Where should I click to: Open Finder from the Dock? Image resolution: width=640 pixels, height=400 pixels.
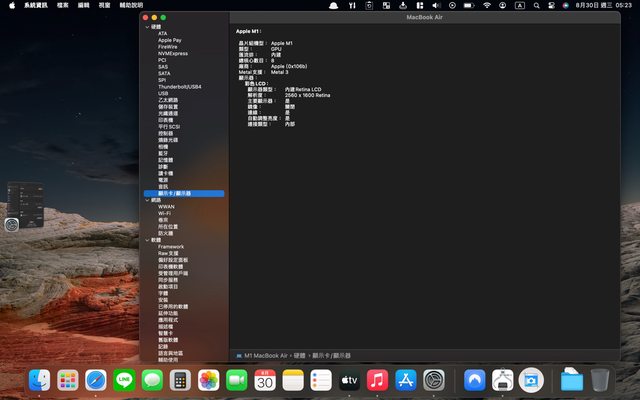pos(40,380)
